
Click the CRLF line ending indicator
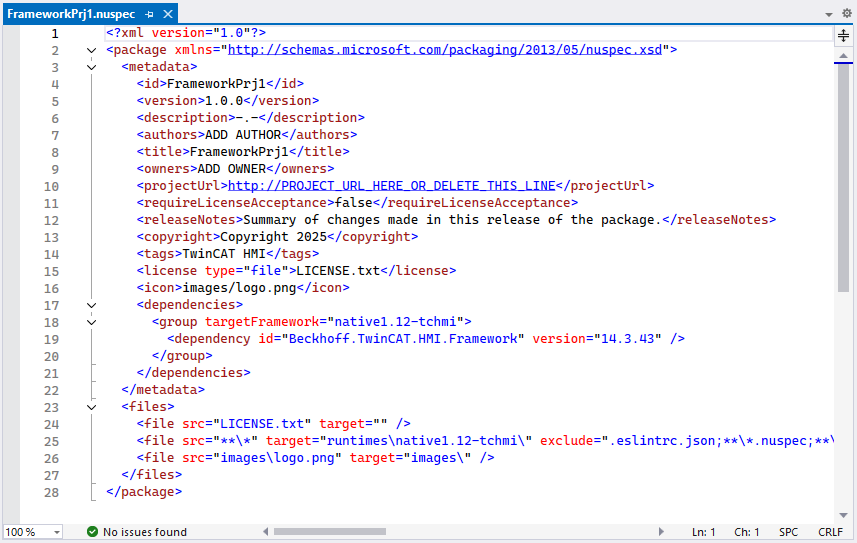(x=830, y=532)
